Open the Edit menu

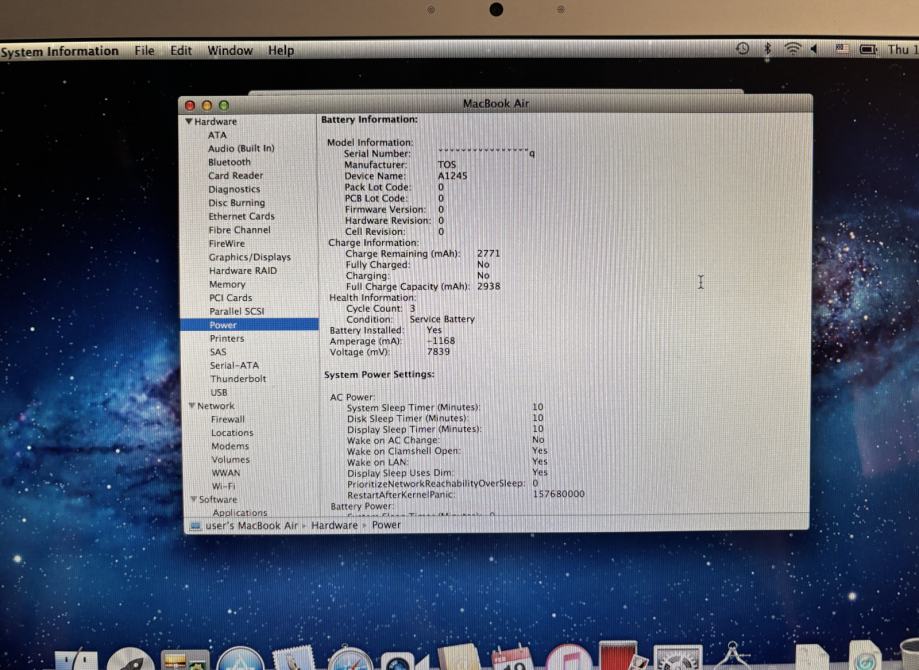(181, 50)
